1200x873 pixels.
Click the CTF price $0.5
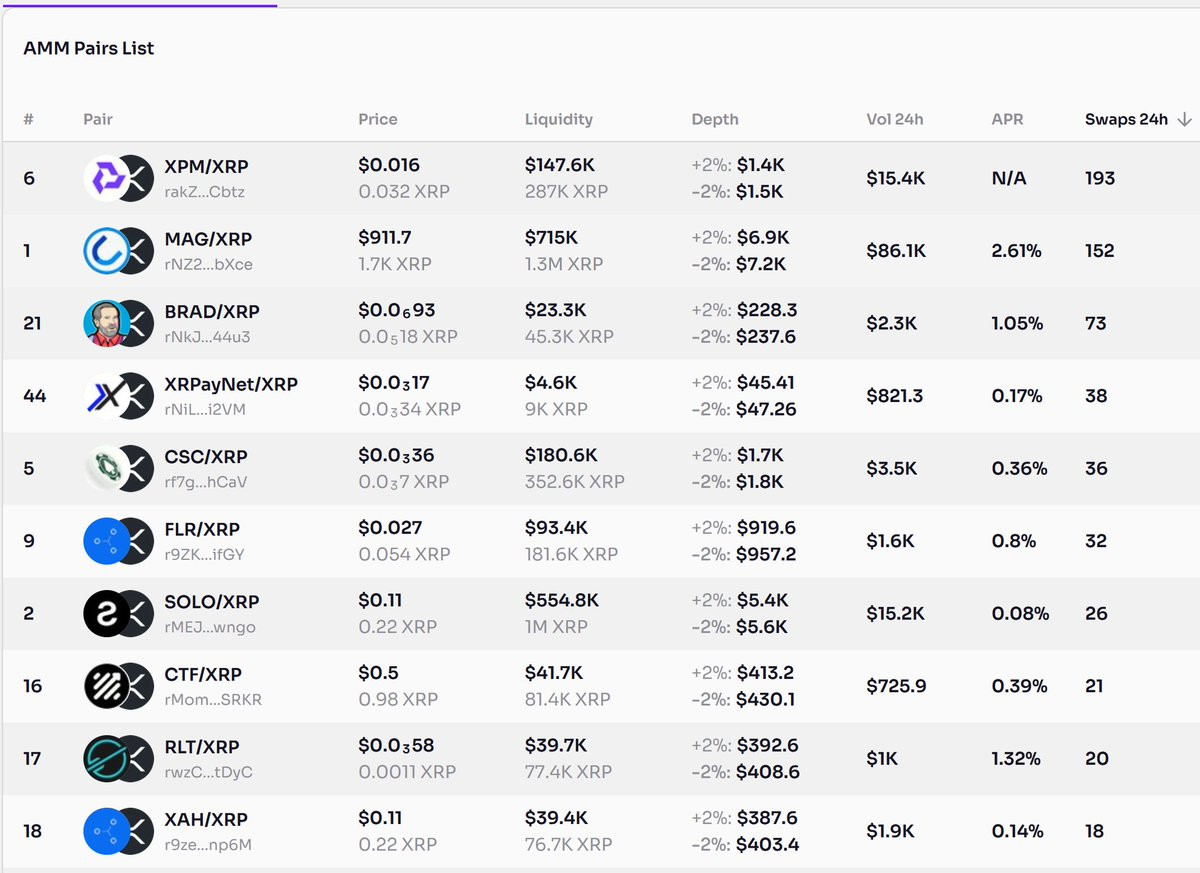click(378, 672)
